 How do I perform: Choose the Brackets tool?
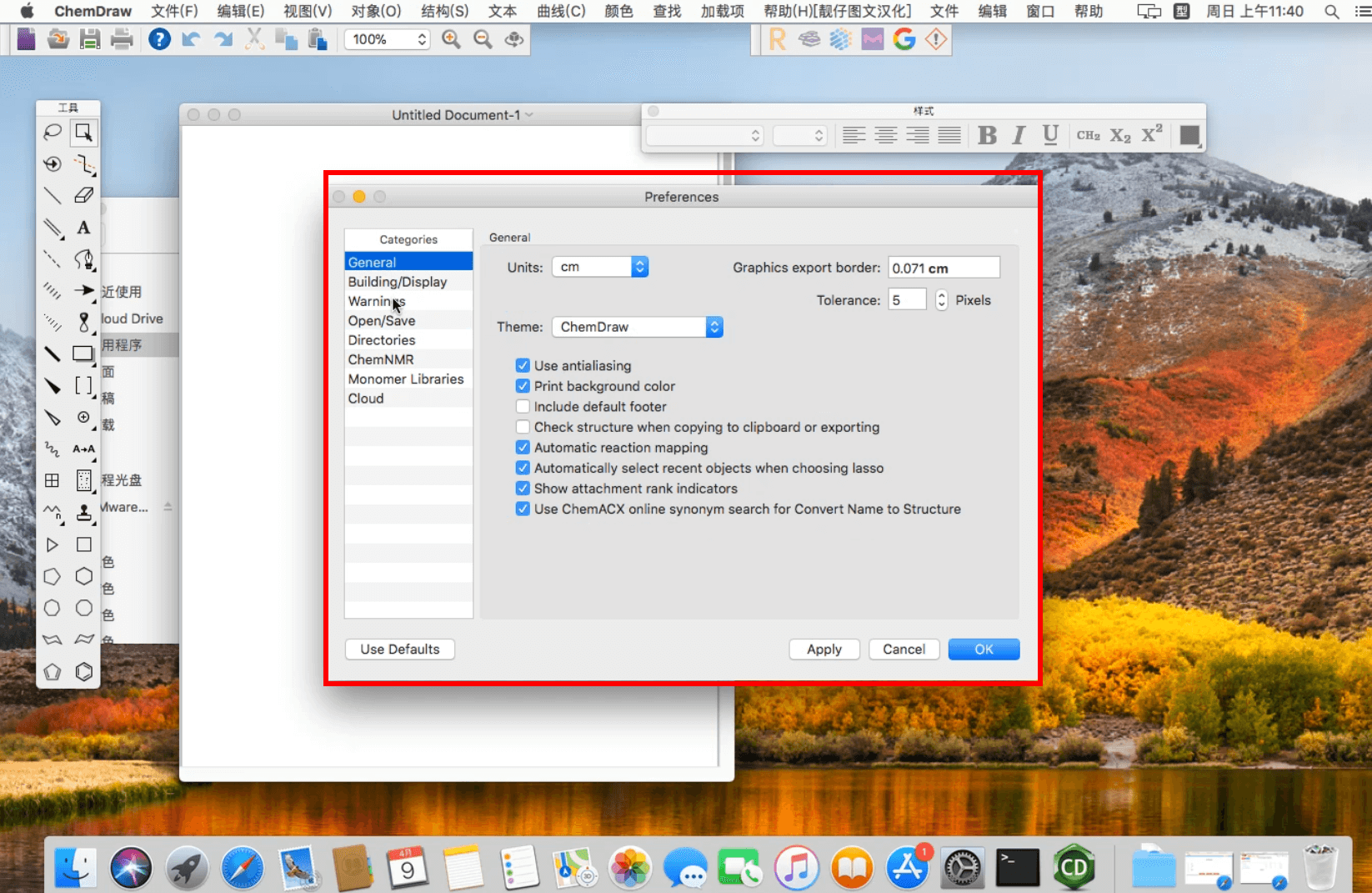pyautogui.click(x=83, y=385)
